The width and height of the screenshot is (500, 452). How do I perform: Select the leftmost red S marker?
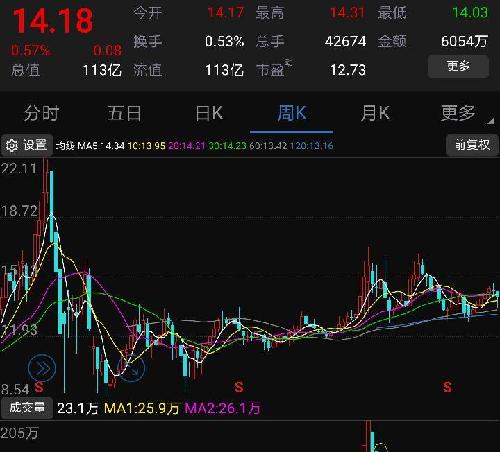(x=39, y=387)
